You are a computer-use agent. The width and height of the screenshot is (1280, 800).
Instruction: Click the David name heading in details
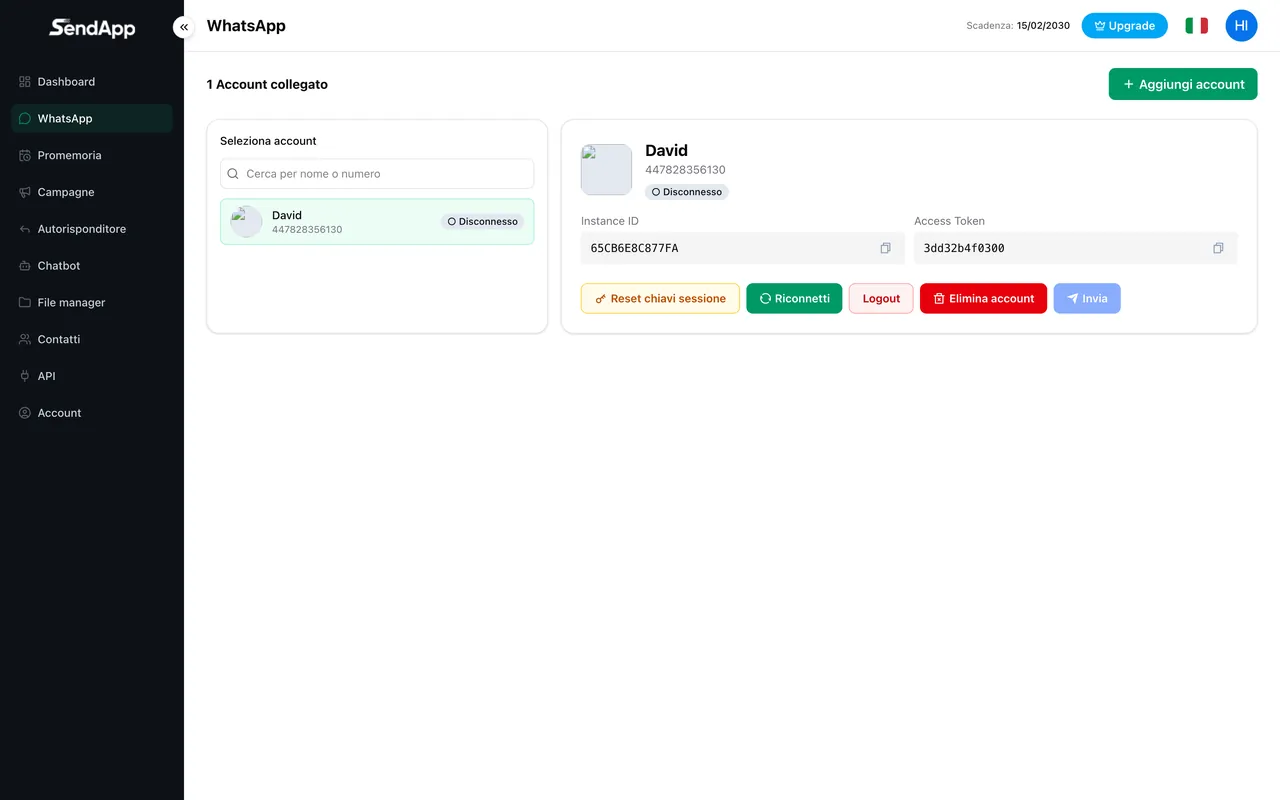(666, 150)
